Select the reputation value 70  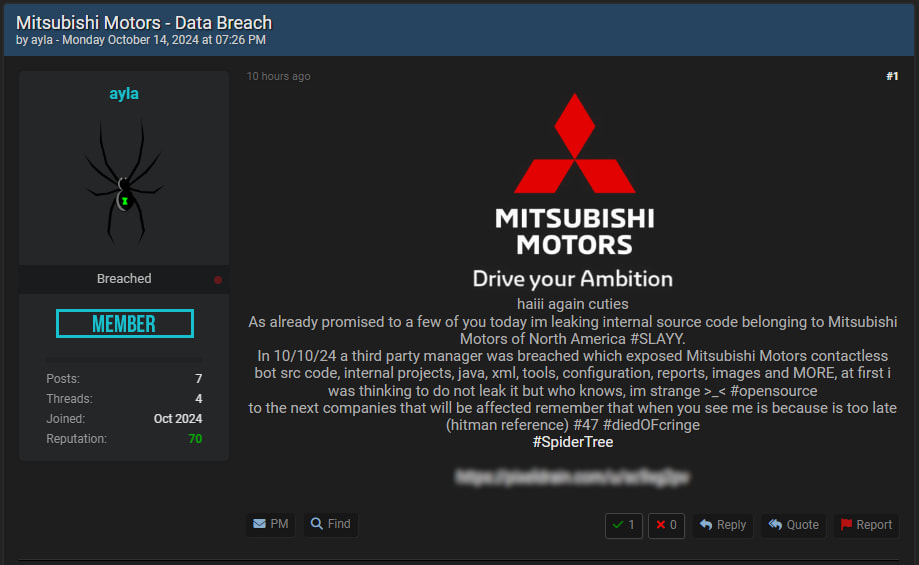tap(195, 438)
